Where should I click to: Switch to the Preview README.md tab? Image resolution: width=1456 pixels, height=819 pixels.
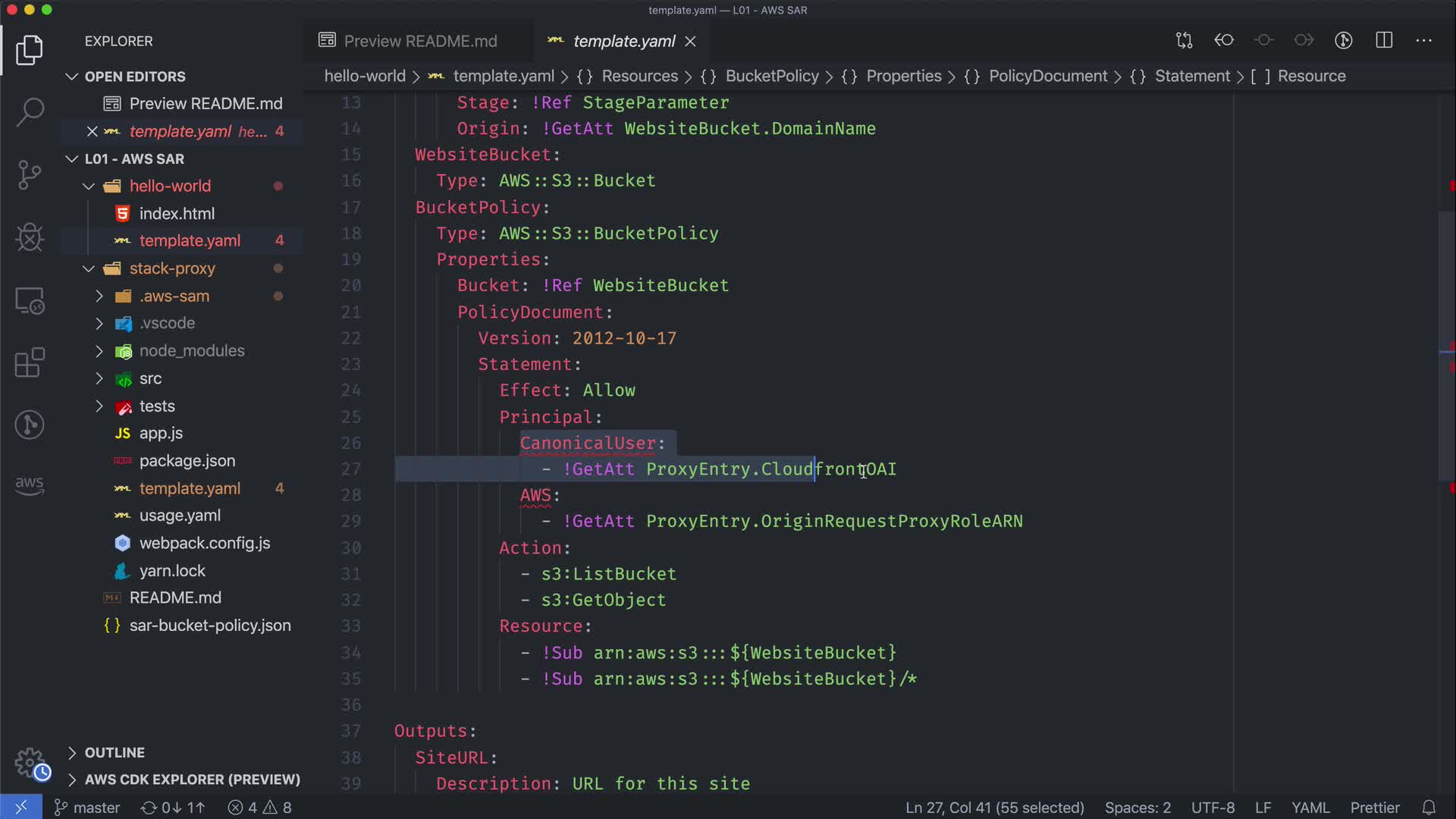(419, 41)
